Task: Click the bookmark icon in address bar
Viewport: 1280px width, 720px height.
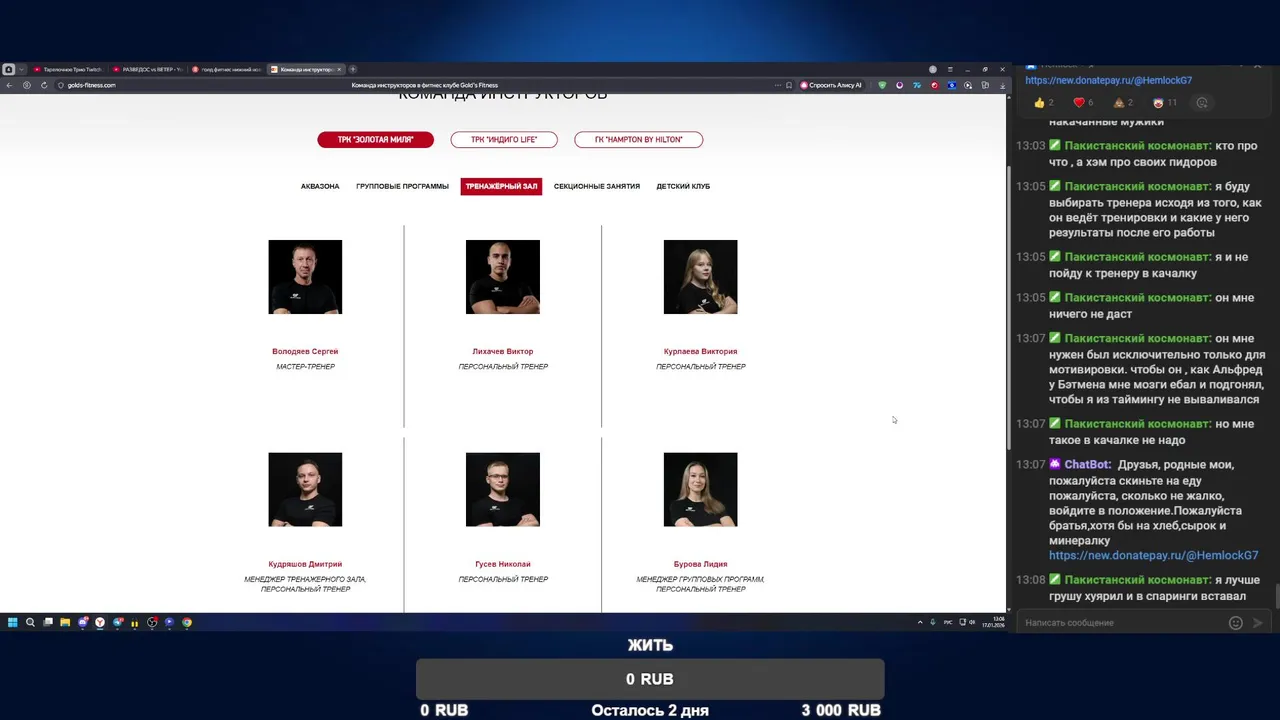Action: (789, 85)
